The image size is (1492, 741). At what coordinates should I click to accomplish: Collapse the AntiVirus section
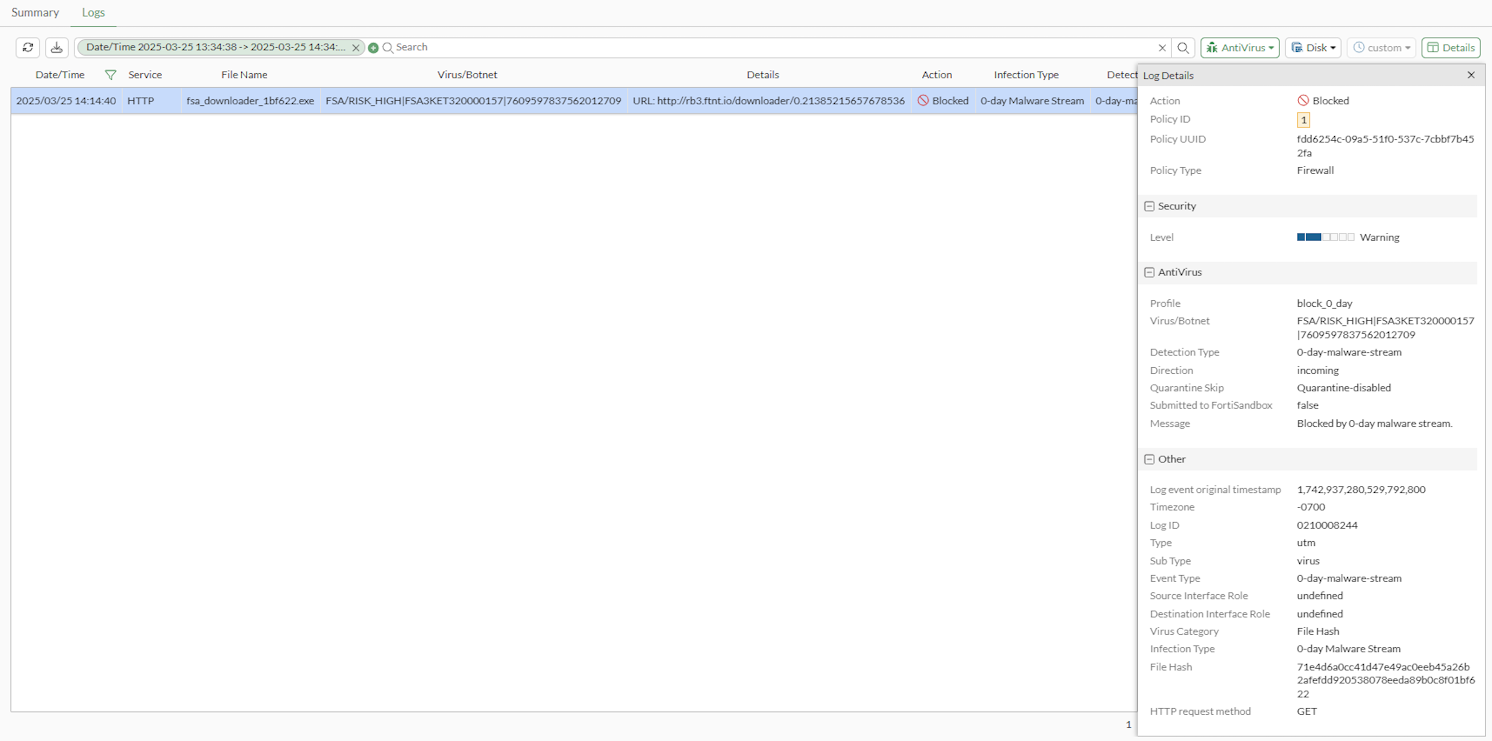pos(1149,272)
